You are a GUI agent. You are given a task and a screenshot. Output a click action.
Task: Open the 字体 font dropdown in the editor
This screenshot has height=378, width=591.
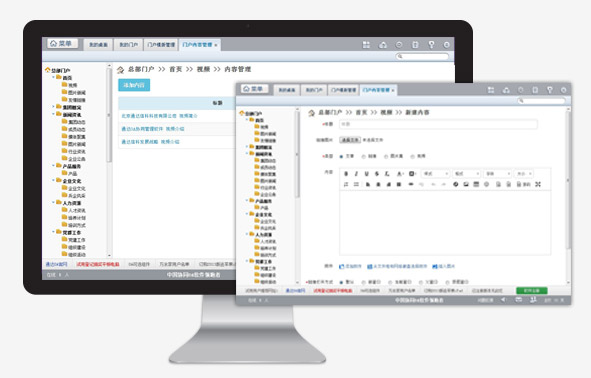click(498, 174)
